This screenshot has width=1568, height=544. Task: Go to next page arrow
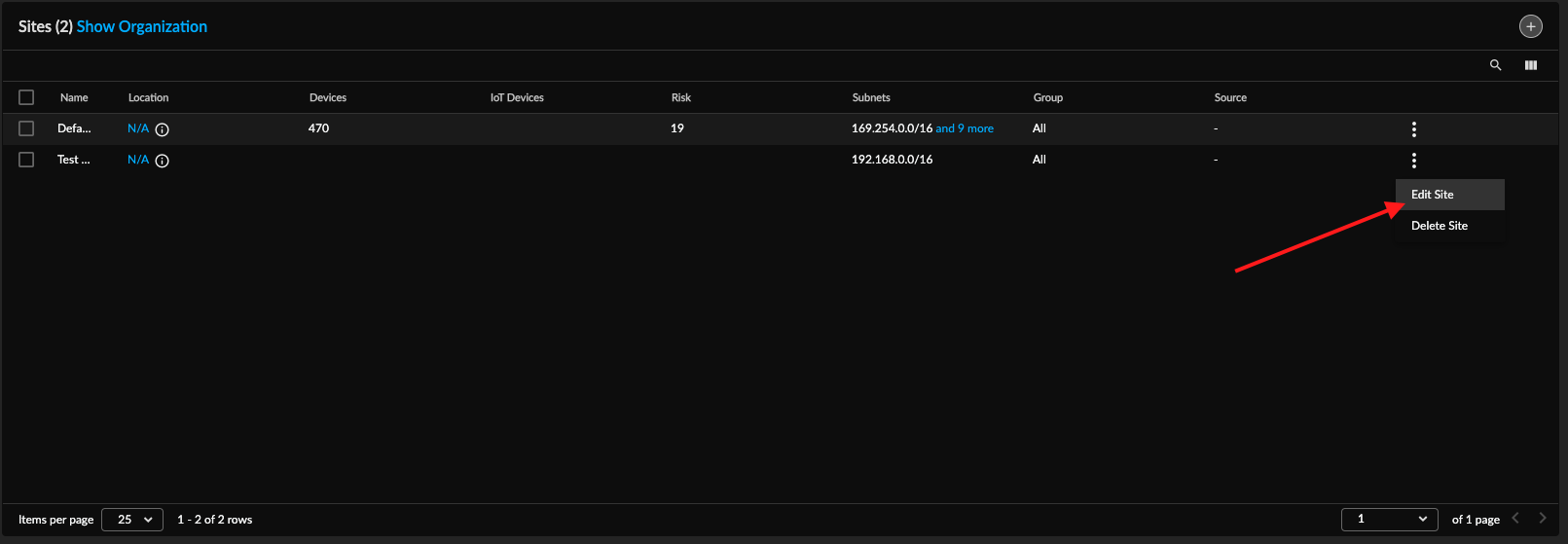tap(1542, 519)
